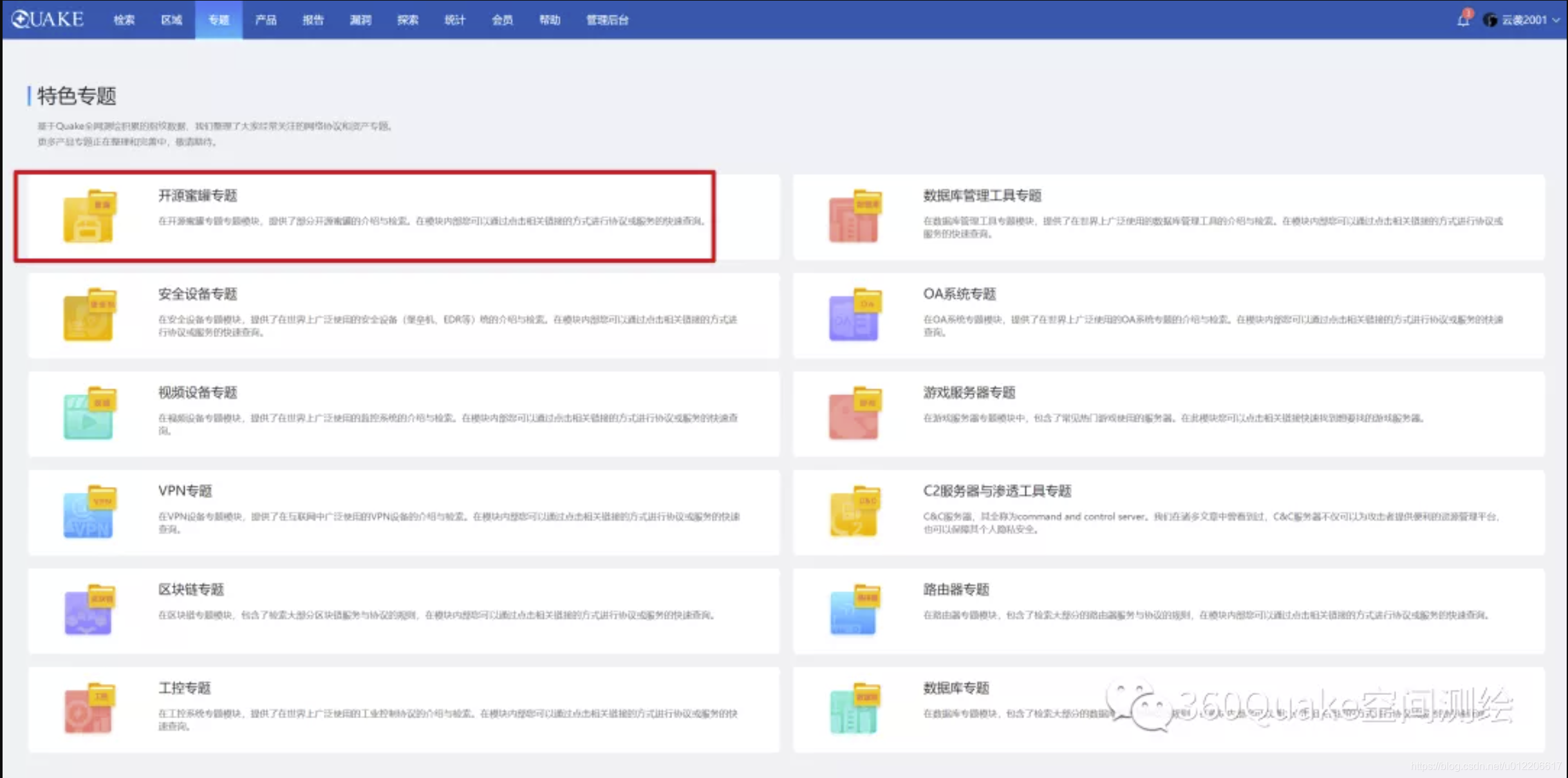Click the OA系统专题 folder icon

[x=854, y=315]
